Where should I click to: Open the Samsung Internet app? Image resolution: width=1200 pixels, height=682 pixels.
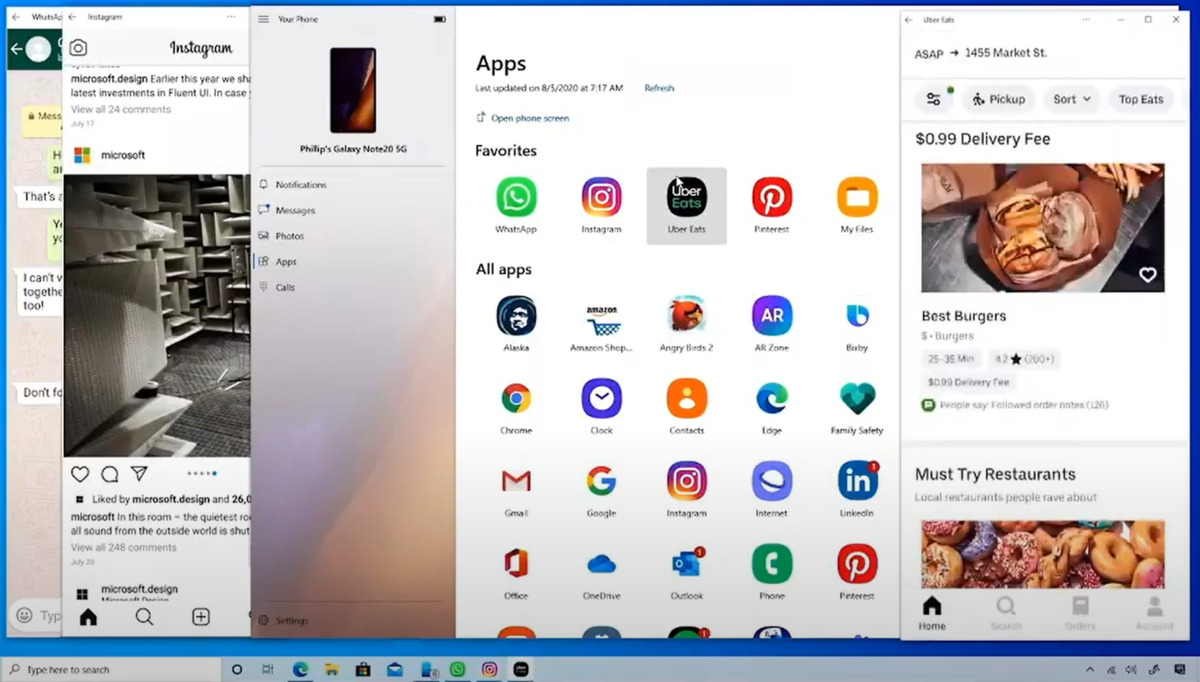(772, 482)
